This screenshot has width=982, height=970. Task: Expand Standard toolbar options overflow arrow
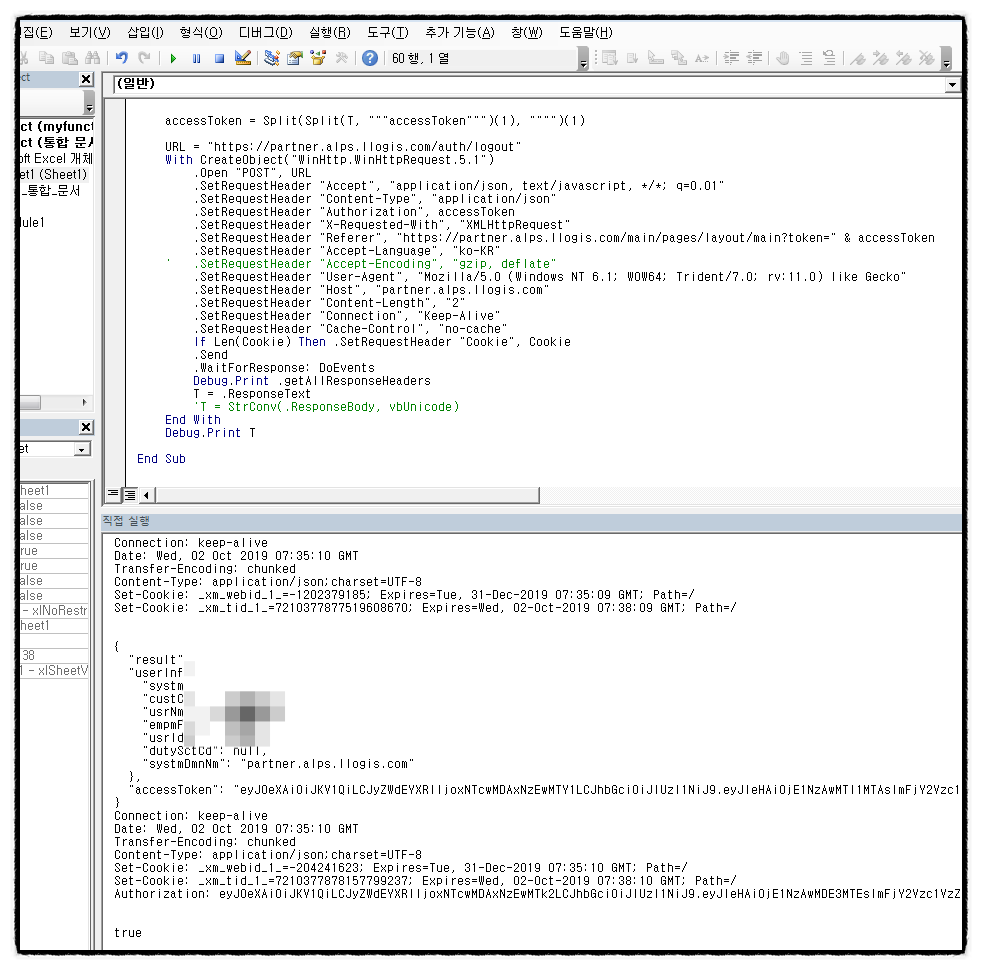point(583,62)
